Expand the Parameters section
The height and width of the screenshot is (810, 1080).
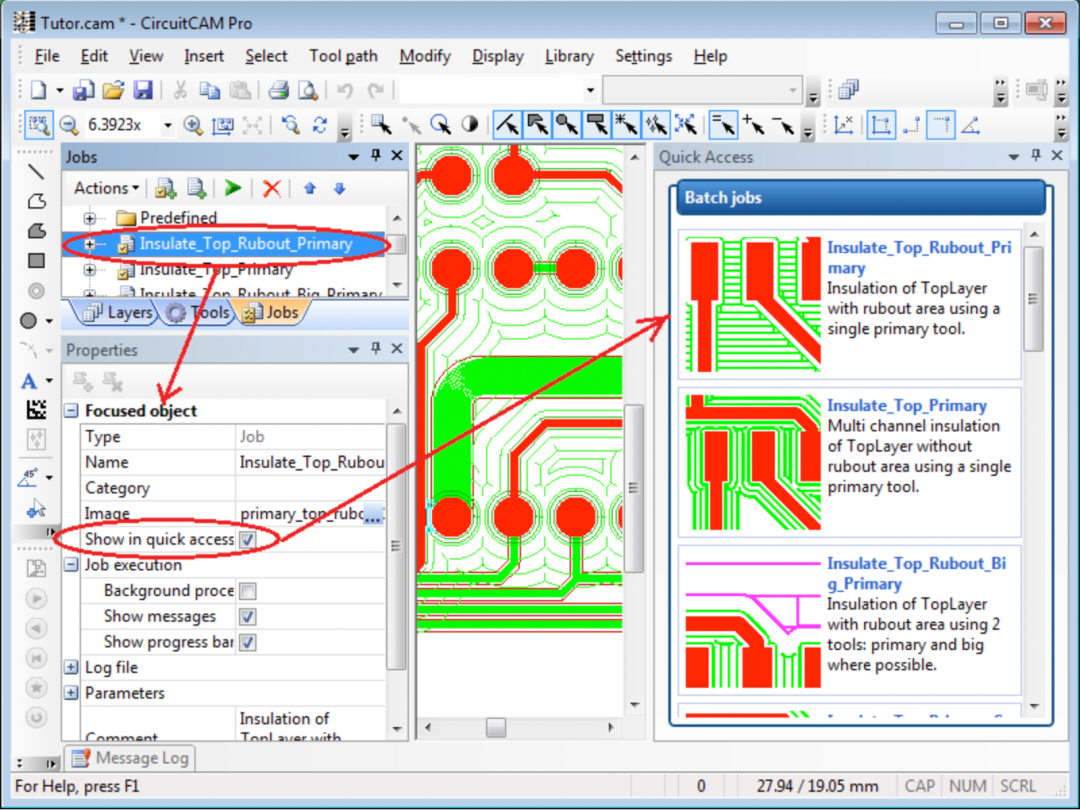pos(71,693)
